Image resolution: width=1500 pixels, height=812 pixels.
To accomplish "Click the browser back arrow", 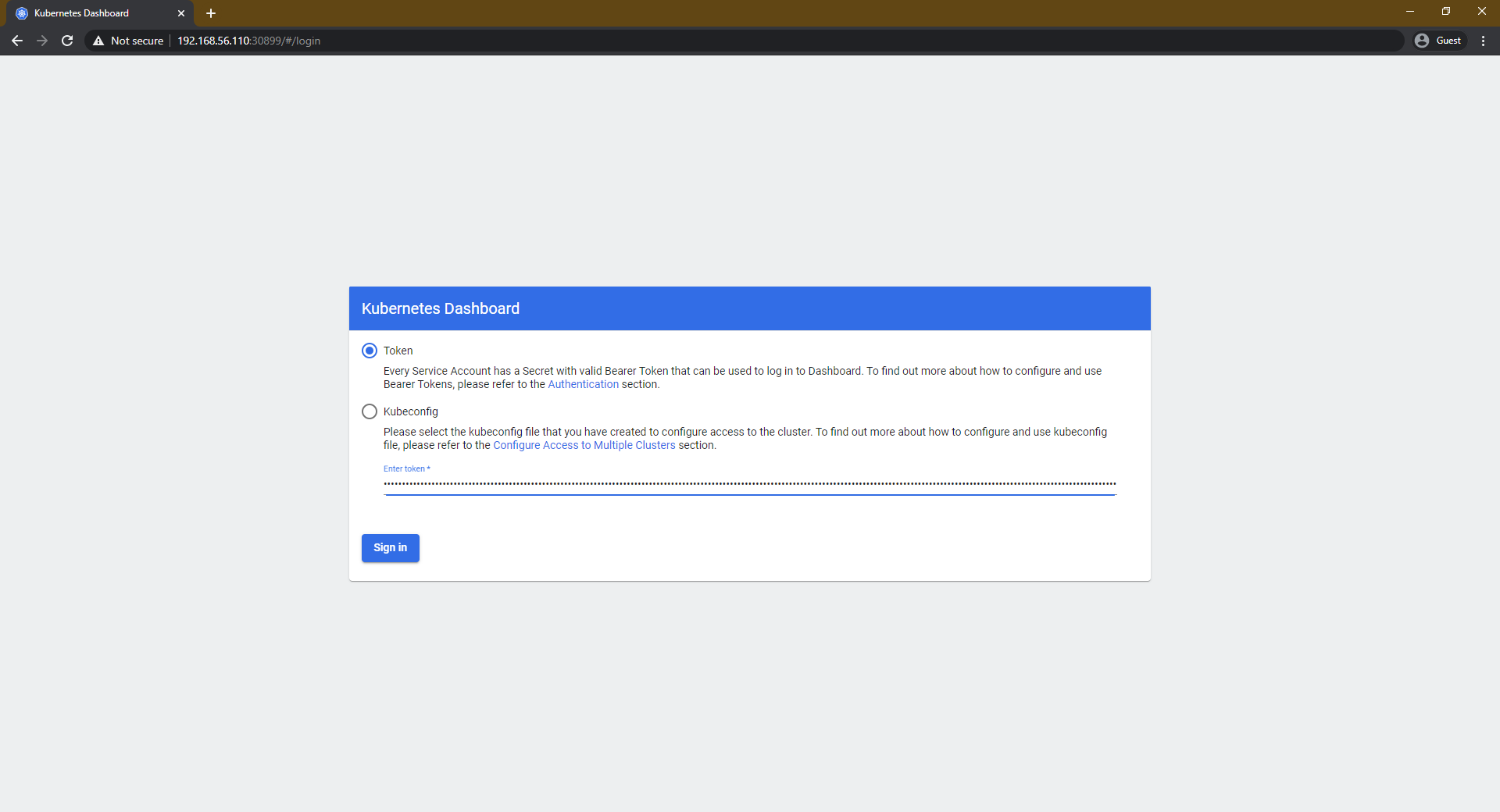I will [17, 41].
